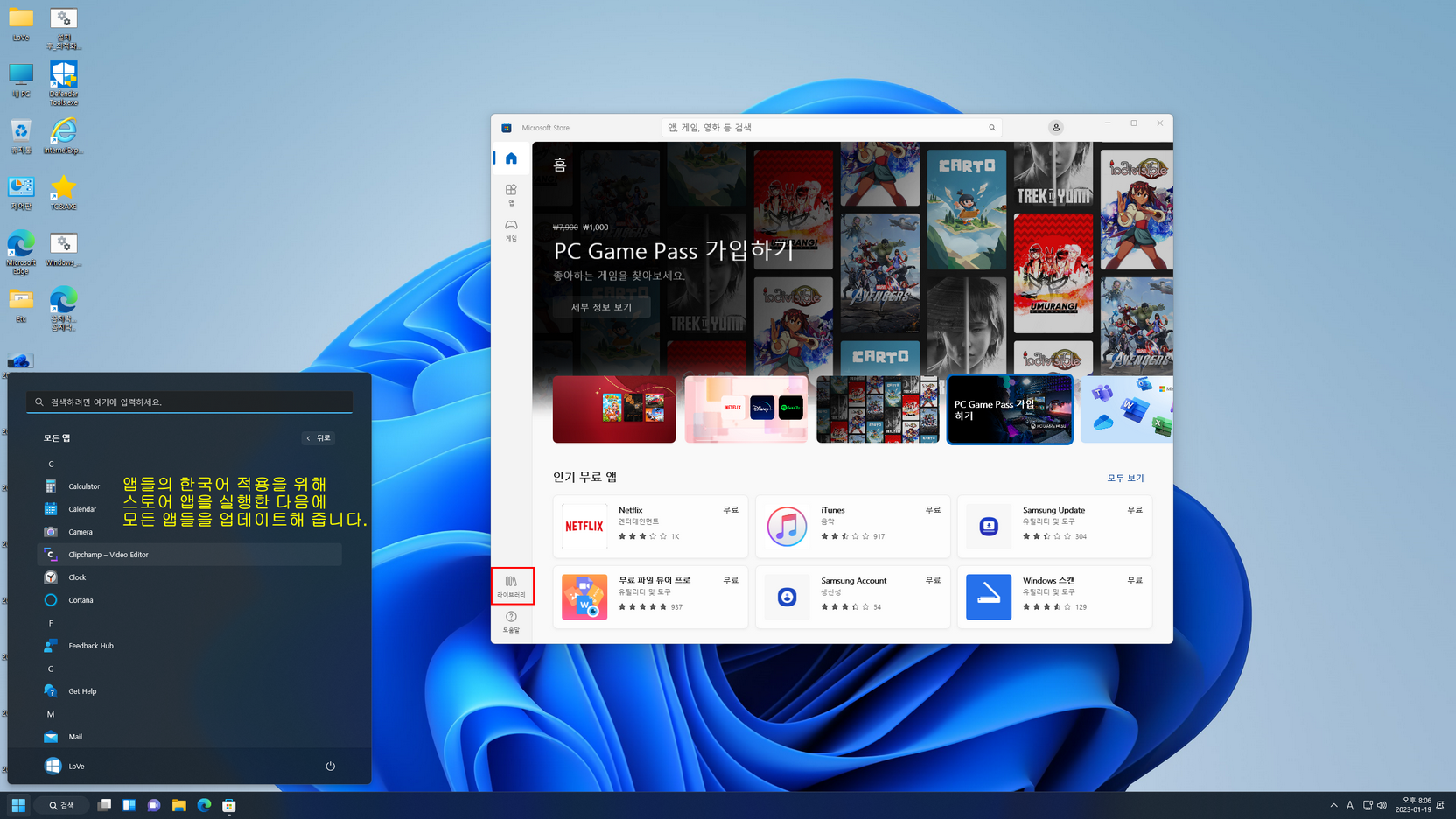This screenshot has height=819, width=1456.
Task: Click the letter M group header
Action: click(x=51, y=714)
